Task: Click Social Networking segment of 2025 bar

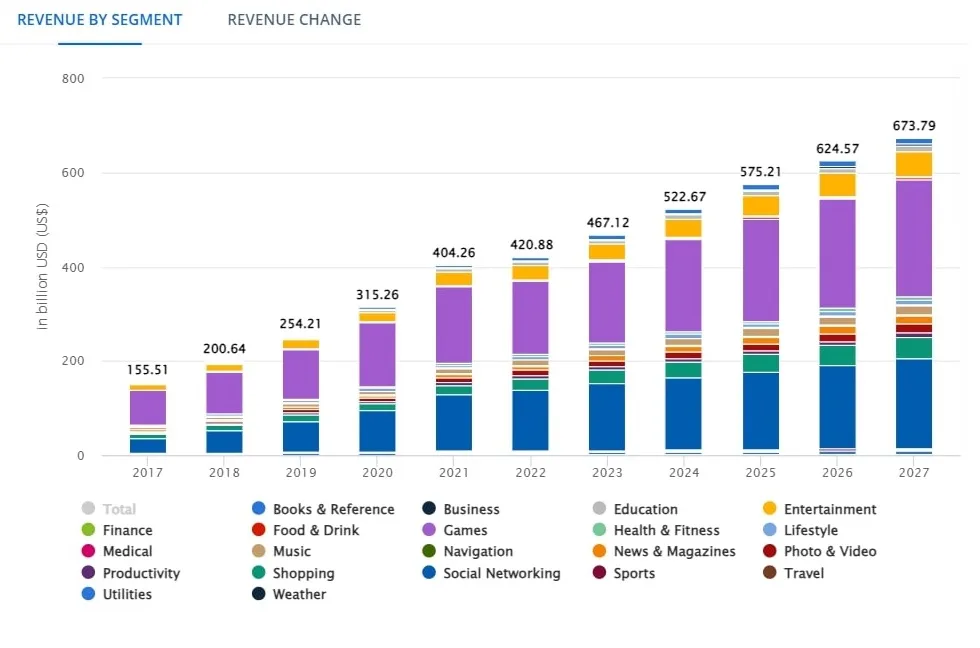Action: click(761, 411)
